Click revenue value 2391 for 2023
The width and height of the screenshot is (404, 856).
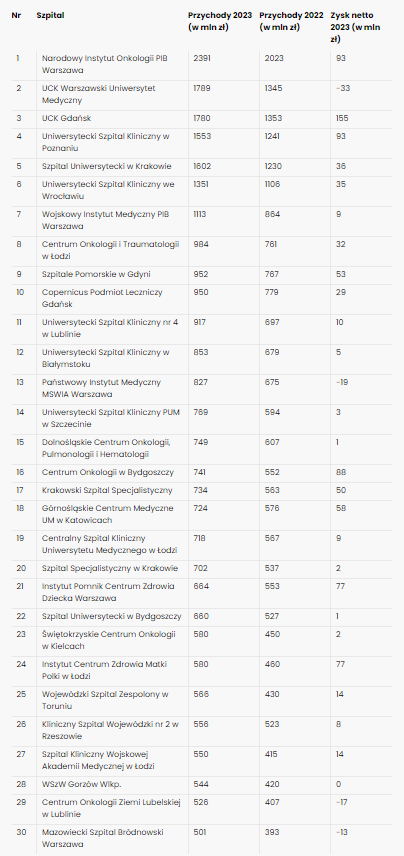pyautogui.click(x=202, y=58)
